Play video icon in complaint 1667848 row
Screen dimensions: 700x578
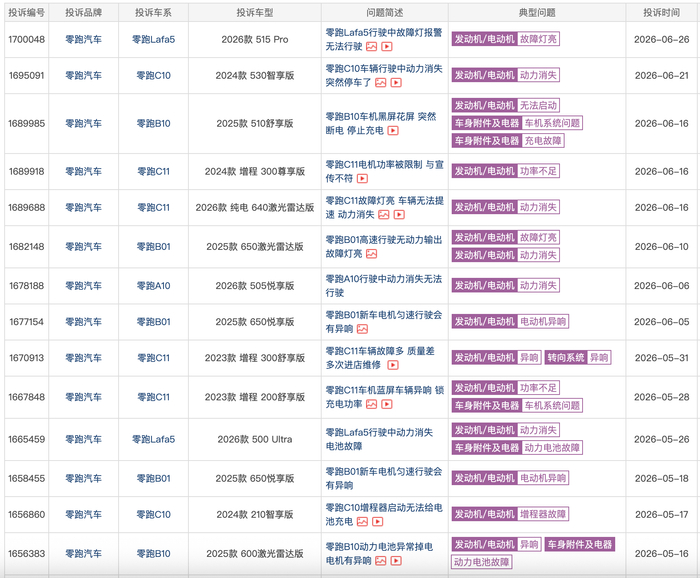[x=387, y=404]
